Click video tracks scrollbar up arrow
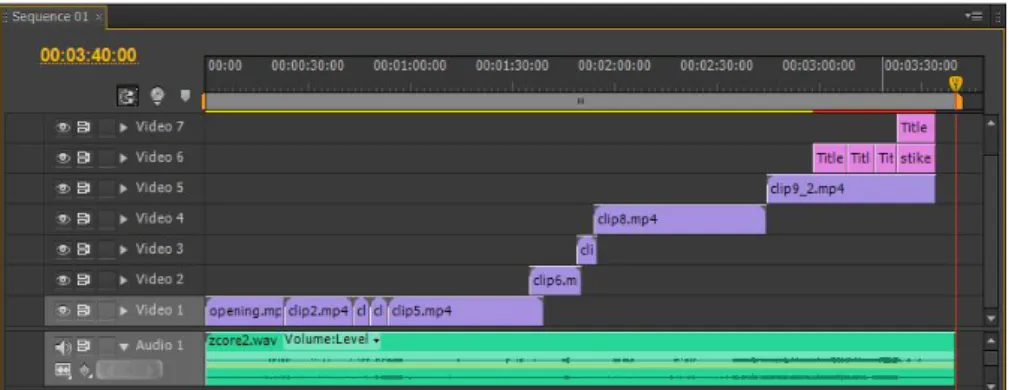 click(x=992, y=123)
